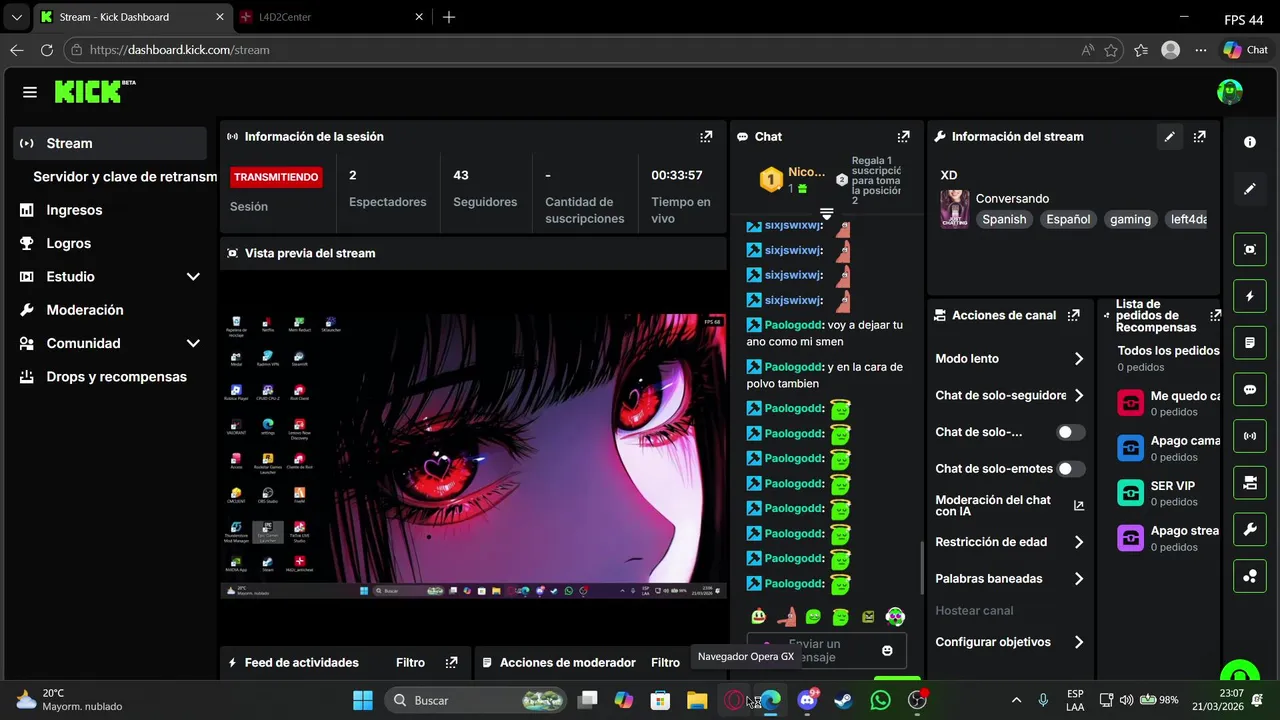Click the info icon in right sidebar
The height and width of the screenshot is (720, 1280).
click(x=1250, y=142)
